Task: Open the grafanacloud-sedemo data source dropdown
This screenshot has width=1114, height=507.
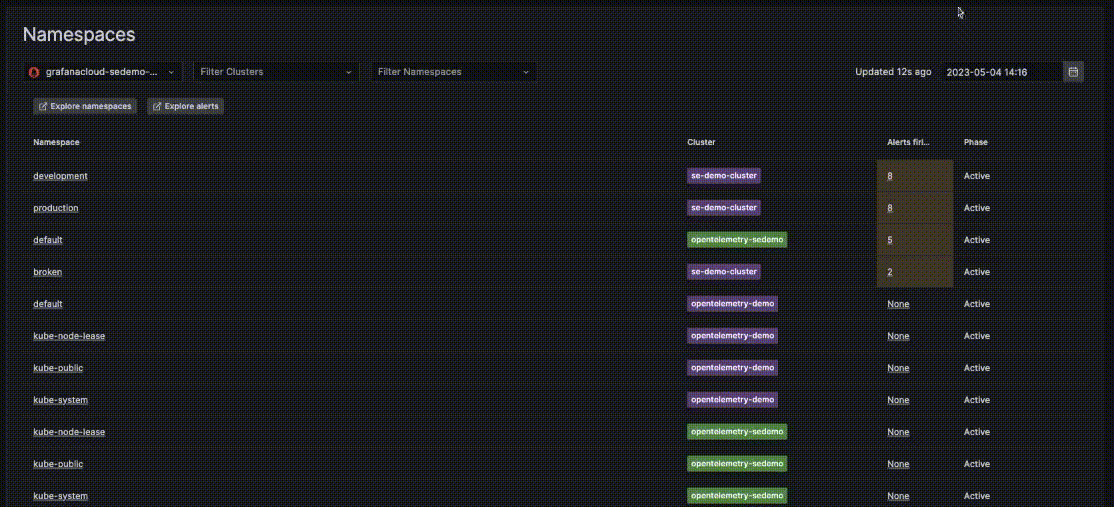Action: (103, 72)
